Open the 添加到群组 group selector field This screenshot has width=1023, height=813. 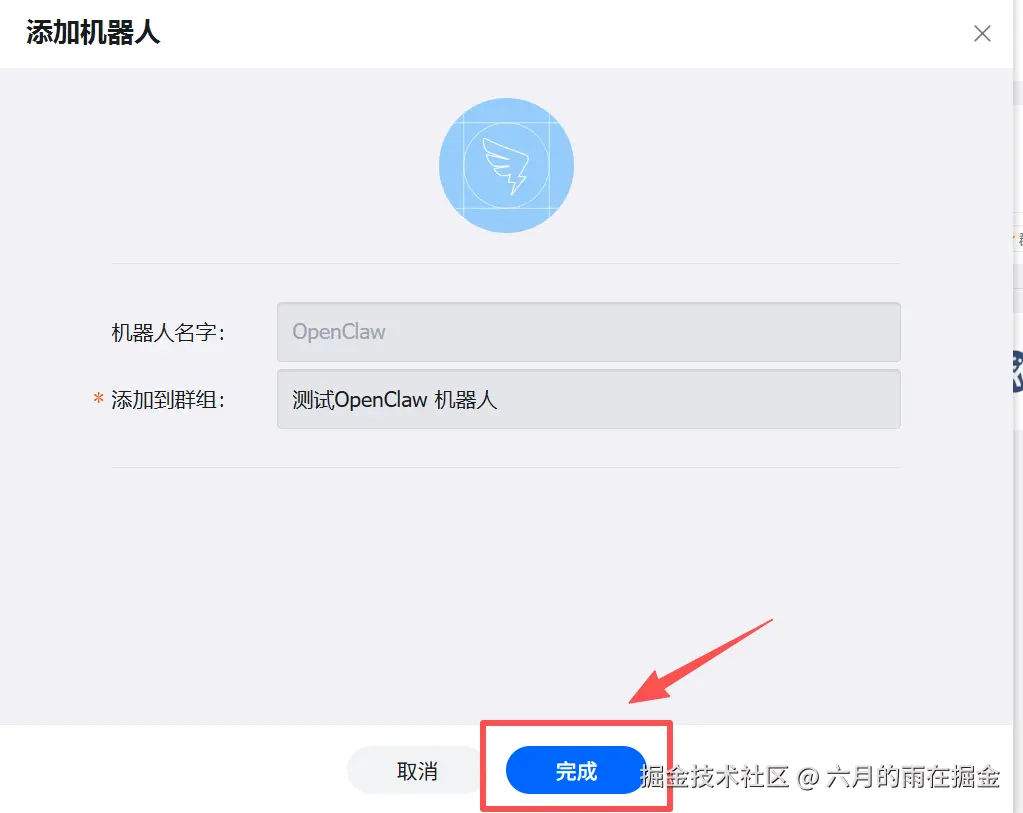click(x=588, y=399)
